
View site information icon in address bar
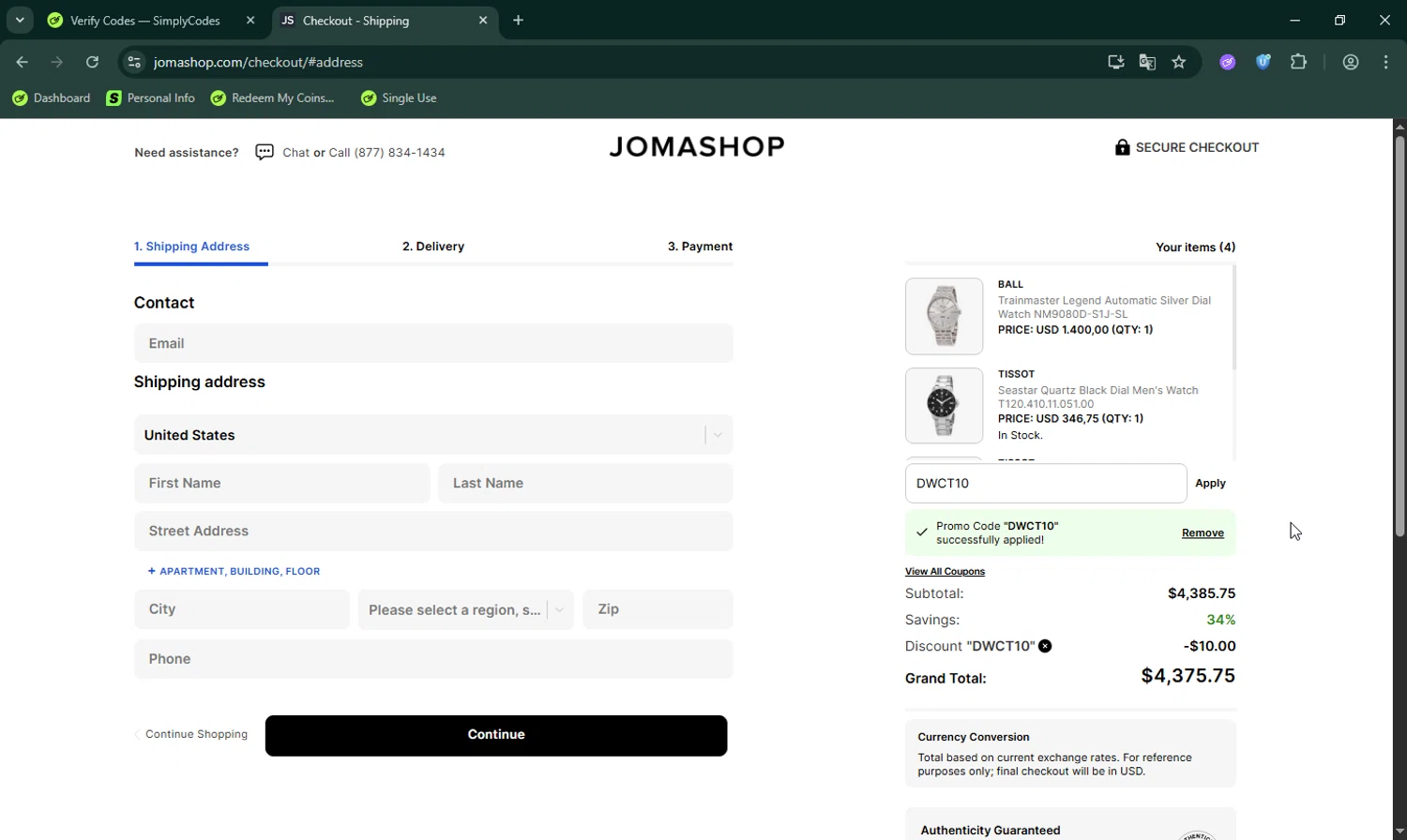(x=134, y=62)
